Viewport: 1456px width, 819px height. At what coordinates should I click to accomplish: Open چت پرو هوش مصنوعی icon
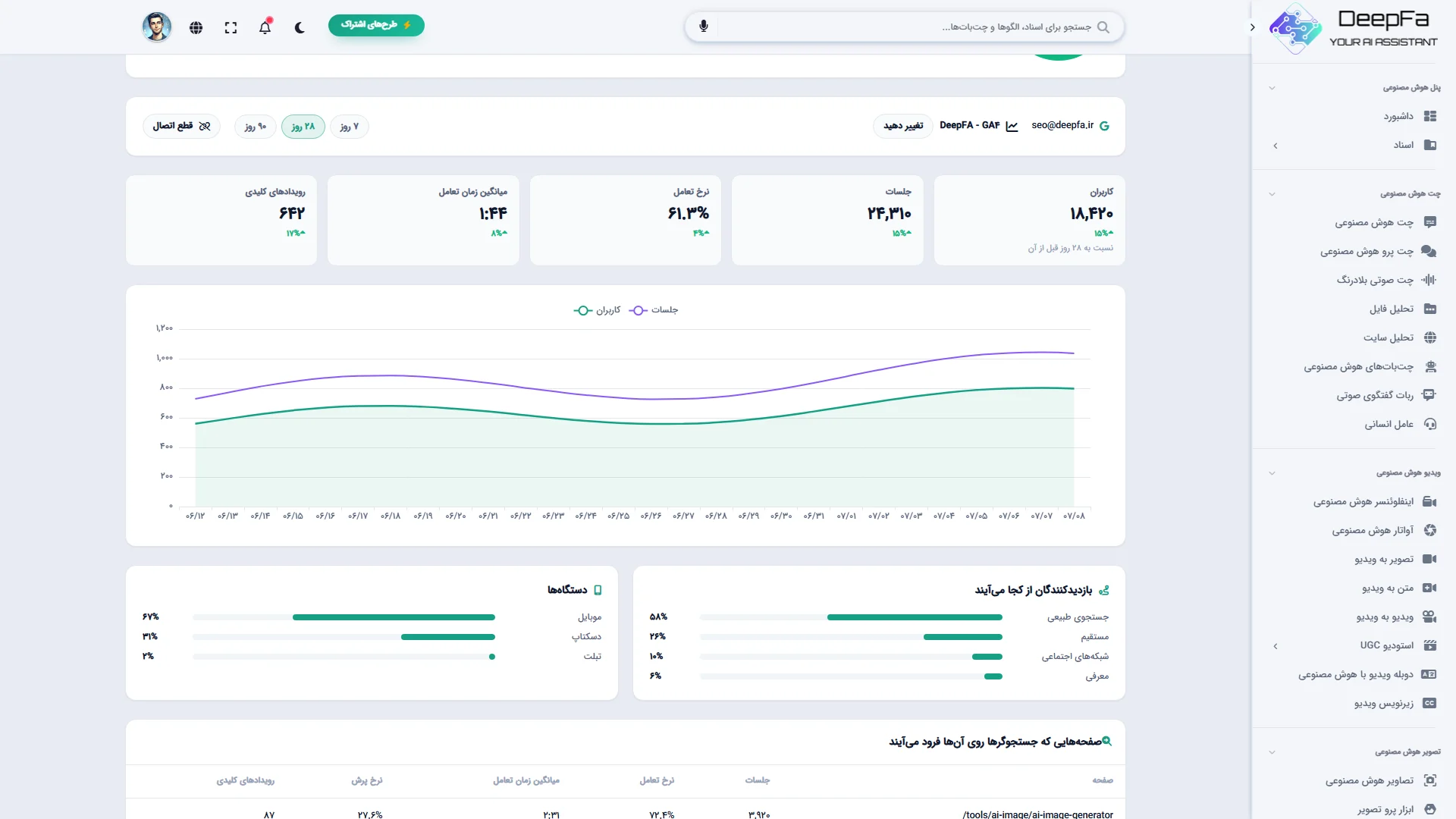coord(1429,251)
